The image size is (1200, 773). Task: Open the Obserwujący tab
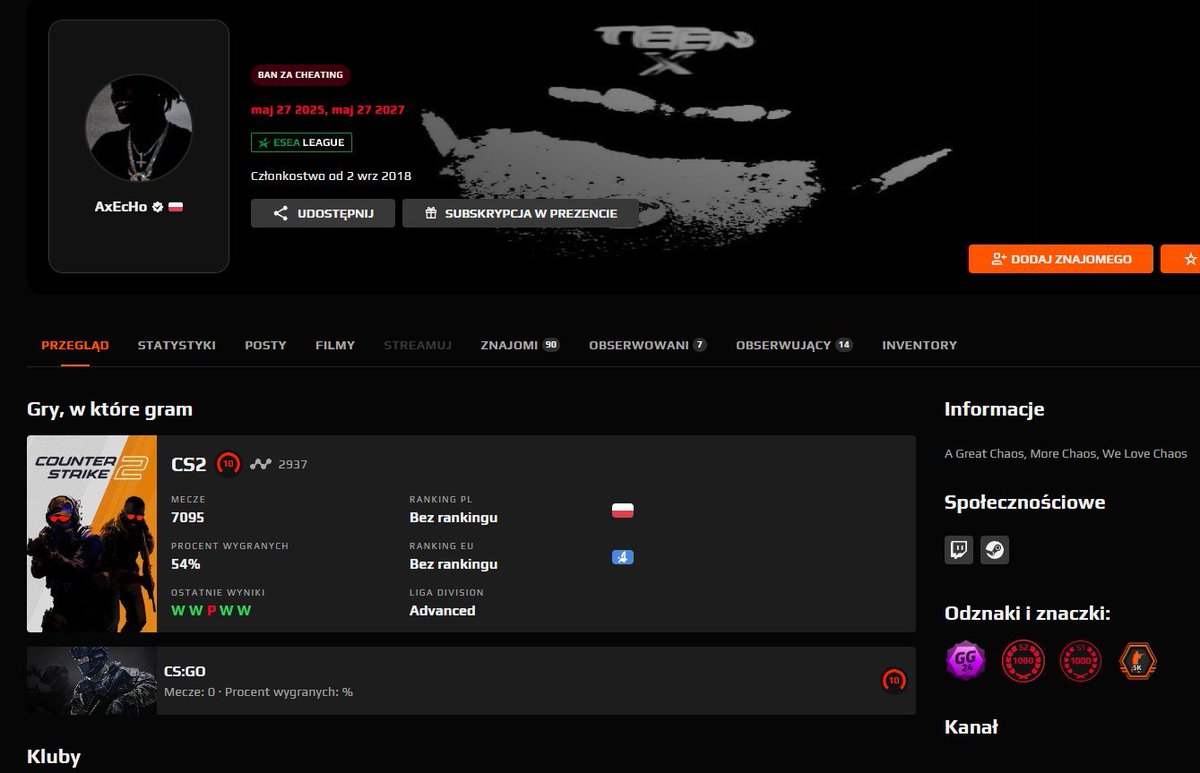click(794, 345)
